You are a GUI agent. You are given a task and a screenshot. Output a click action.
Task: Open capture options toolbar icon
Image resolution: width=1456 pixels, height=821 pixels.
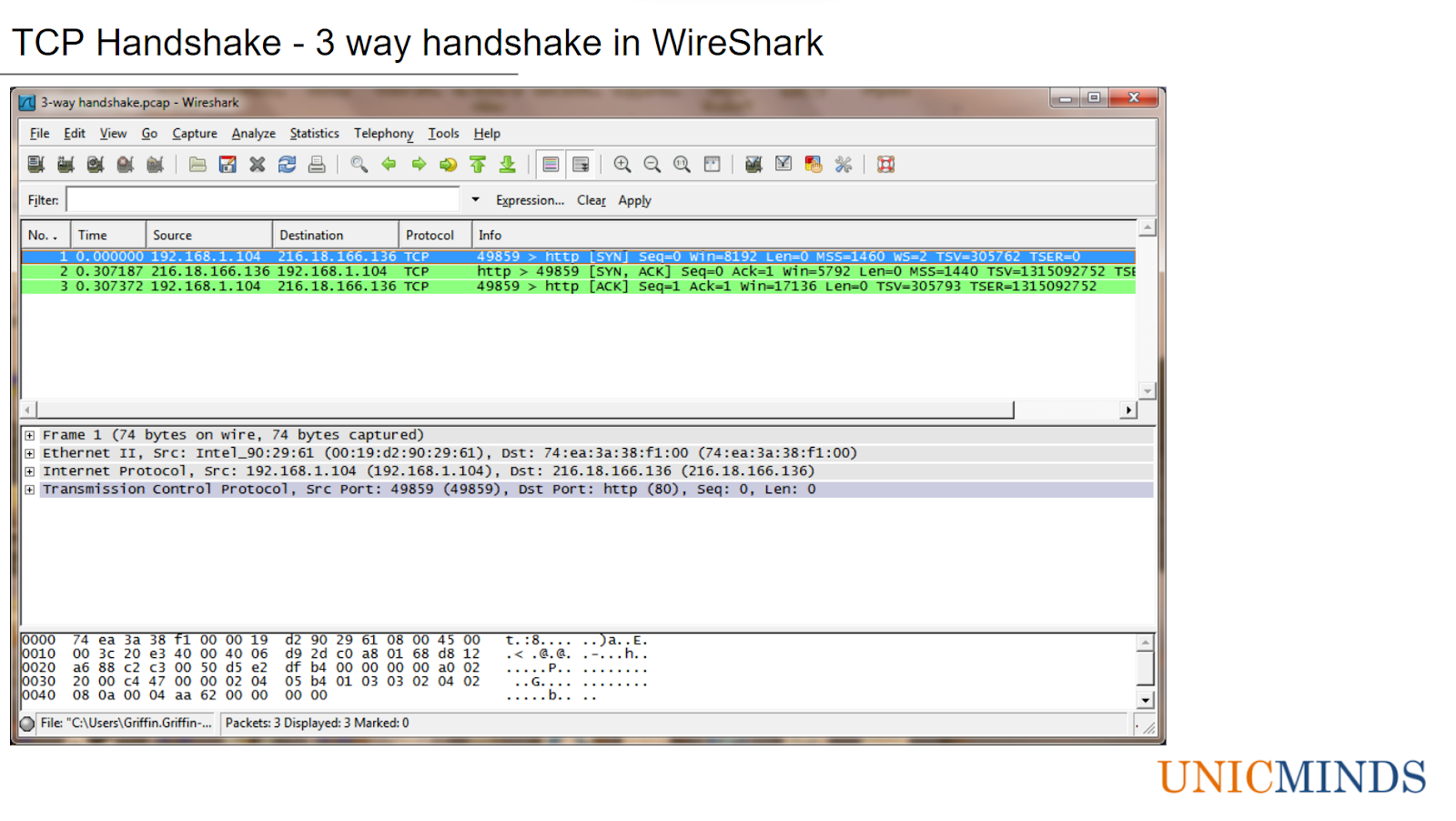point(66,165)
